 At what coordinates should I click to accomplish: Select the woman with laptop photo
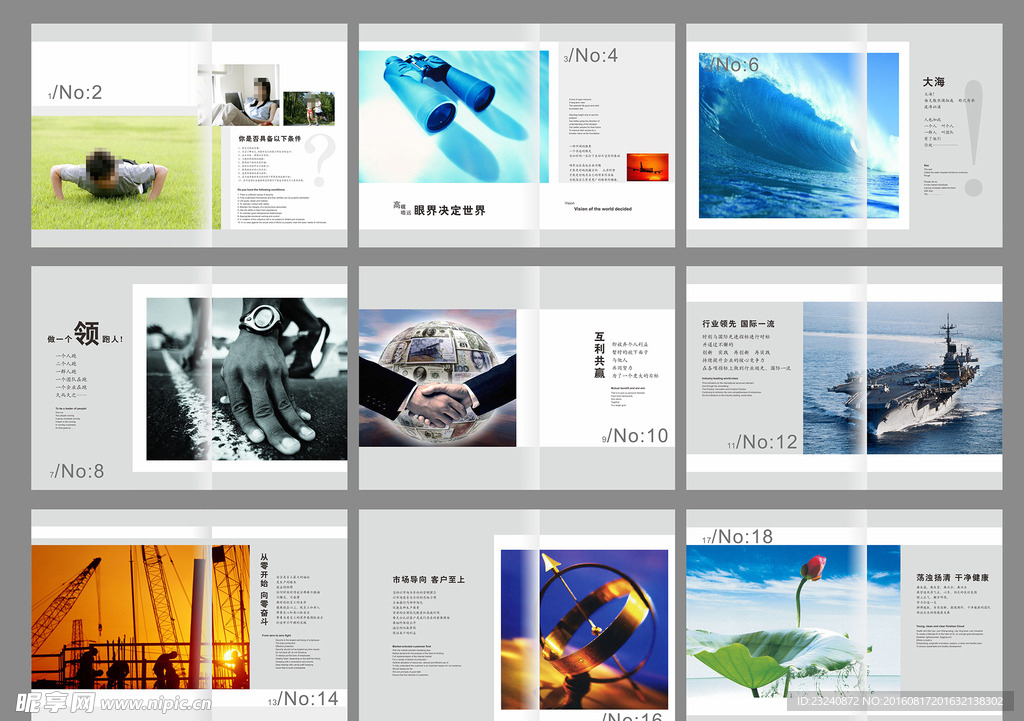tap(239, 95)
